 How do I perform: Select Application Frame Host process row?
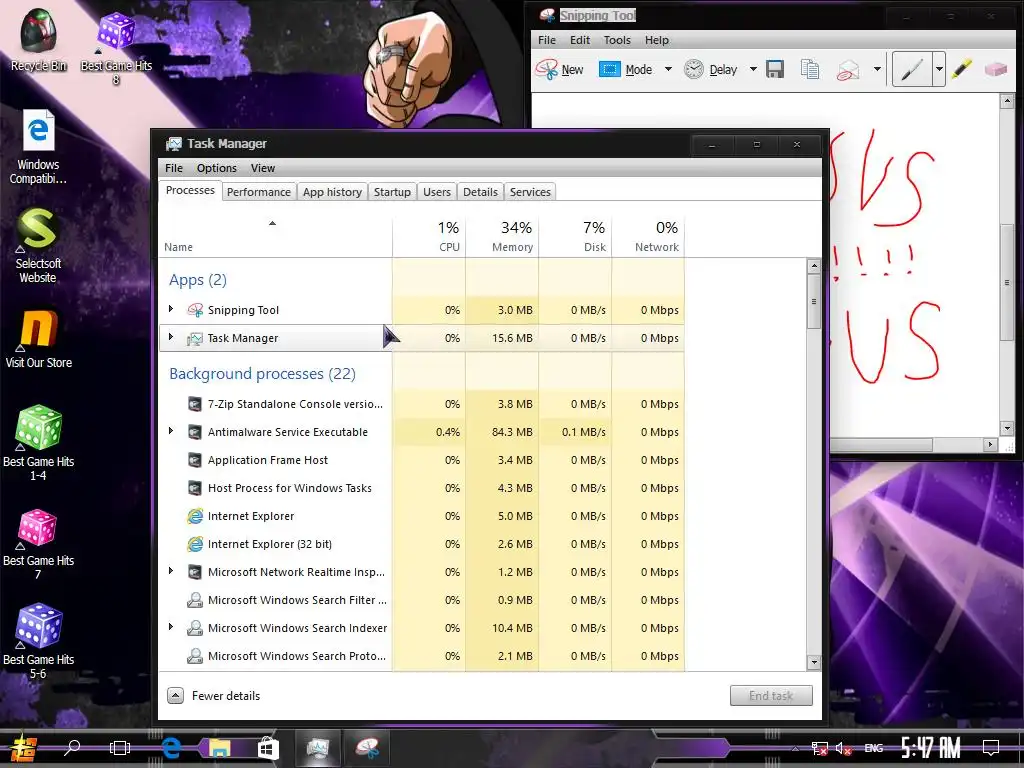click(x=422, y=460)
